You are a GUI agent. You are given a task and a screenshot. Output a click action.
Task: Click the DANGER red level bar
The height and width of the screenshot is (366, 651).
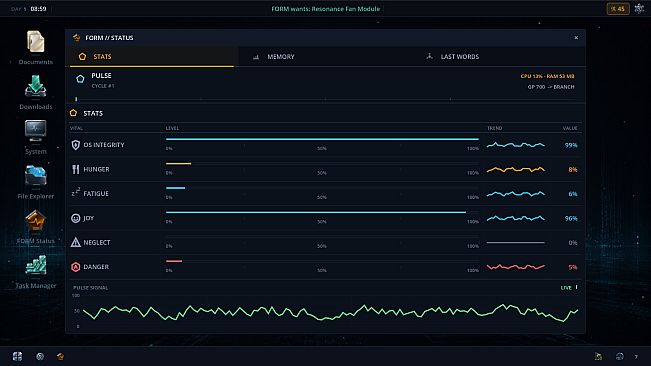tap(174, 261)
